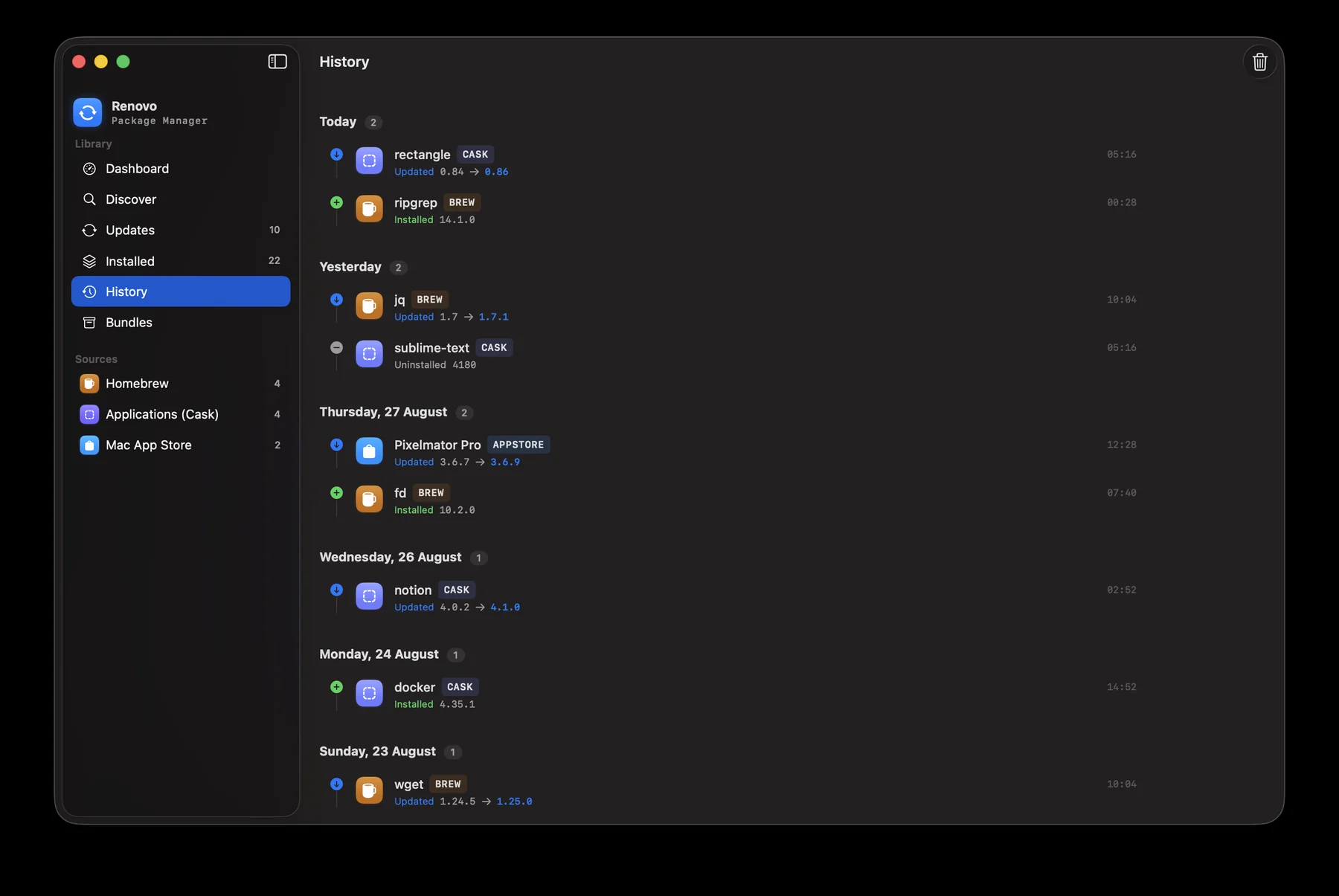Click the Monday, 24 August header
The image size is (1339, 896).
tap(379, 654)
